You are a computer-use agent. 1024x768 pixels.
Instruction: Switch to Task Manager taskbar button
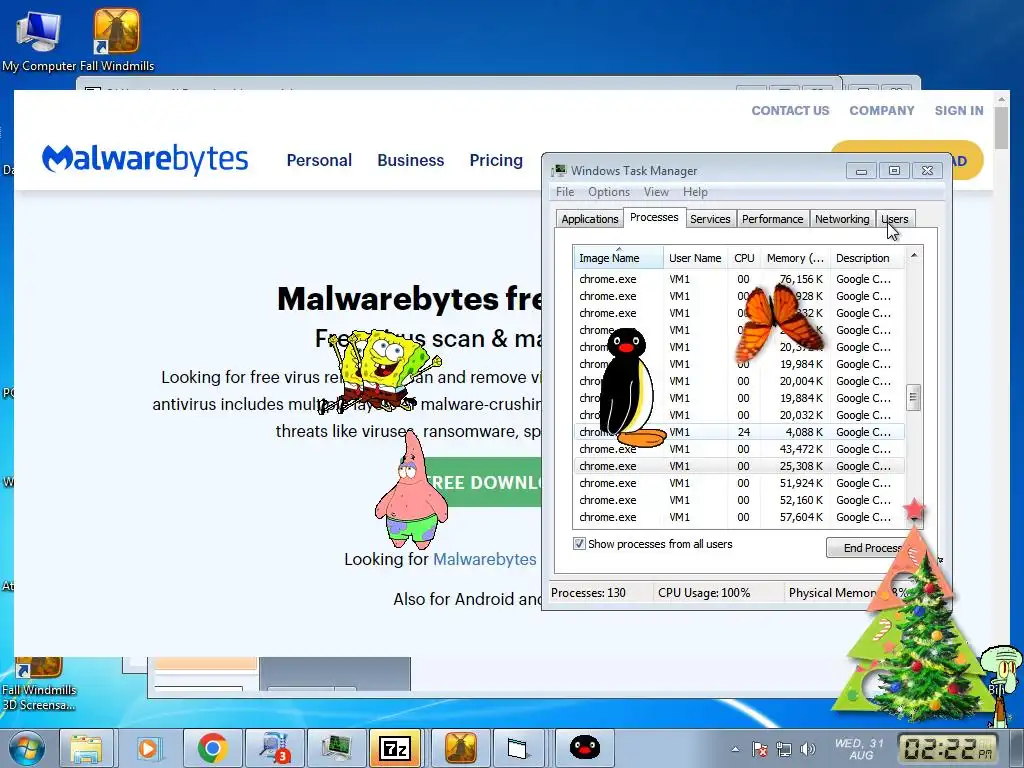336,748
